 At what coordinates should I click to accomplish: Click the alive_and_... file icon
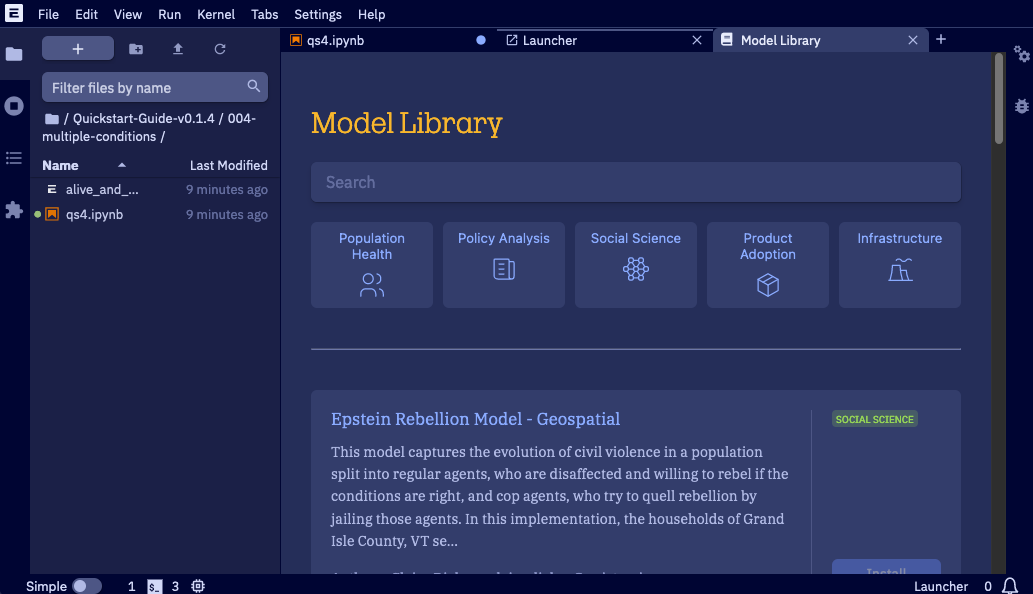click(52, 189)
